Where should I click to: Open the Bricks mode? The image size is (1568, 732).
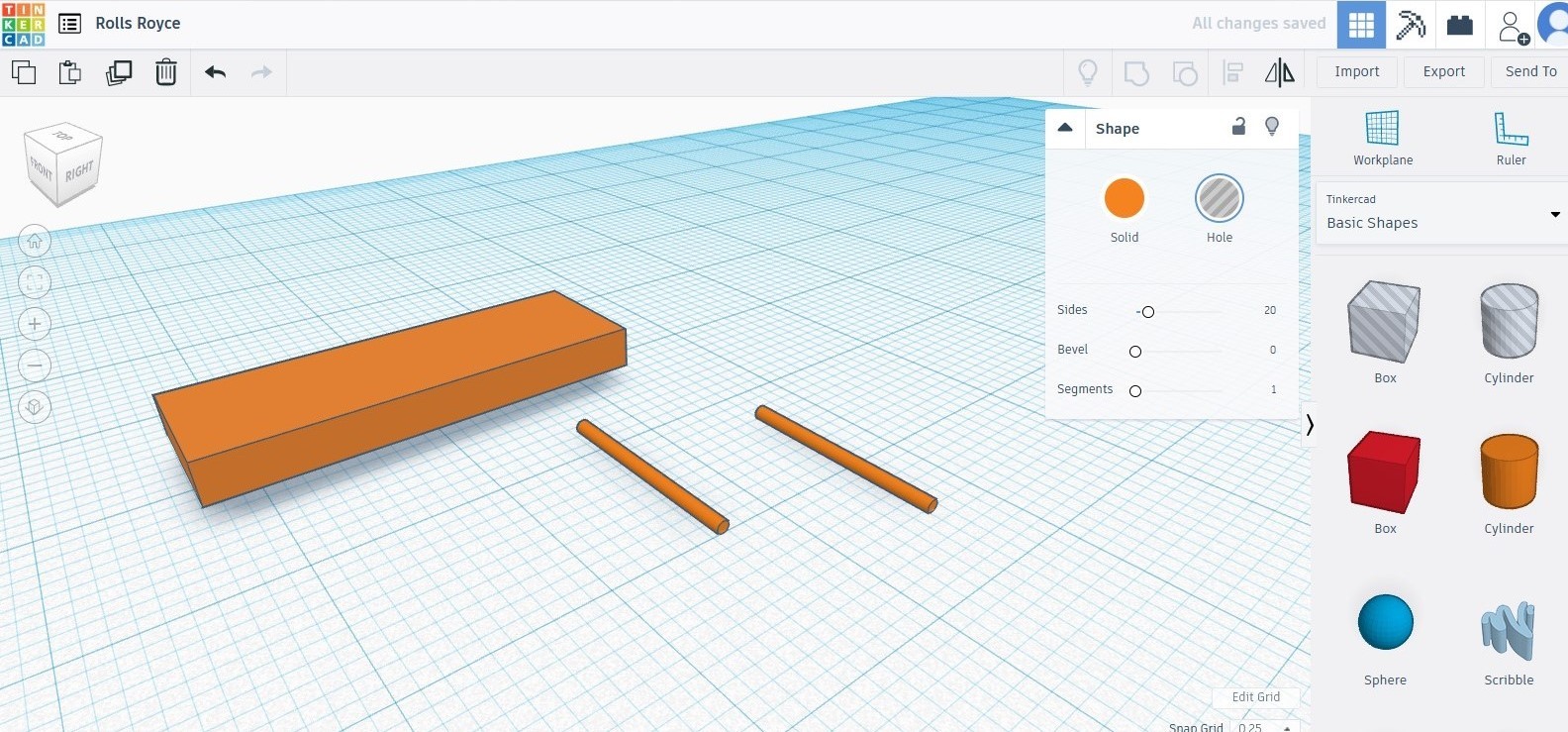(1460, 25)
